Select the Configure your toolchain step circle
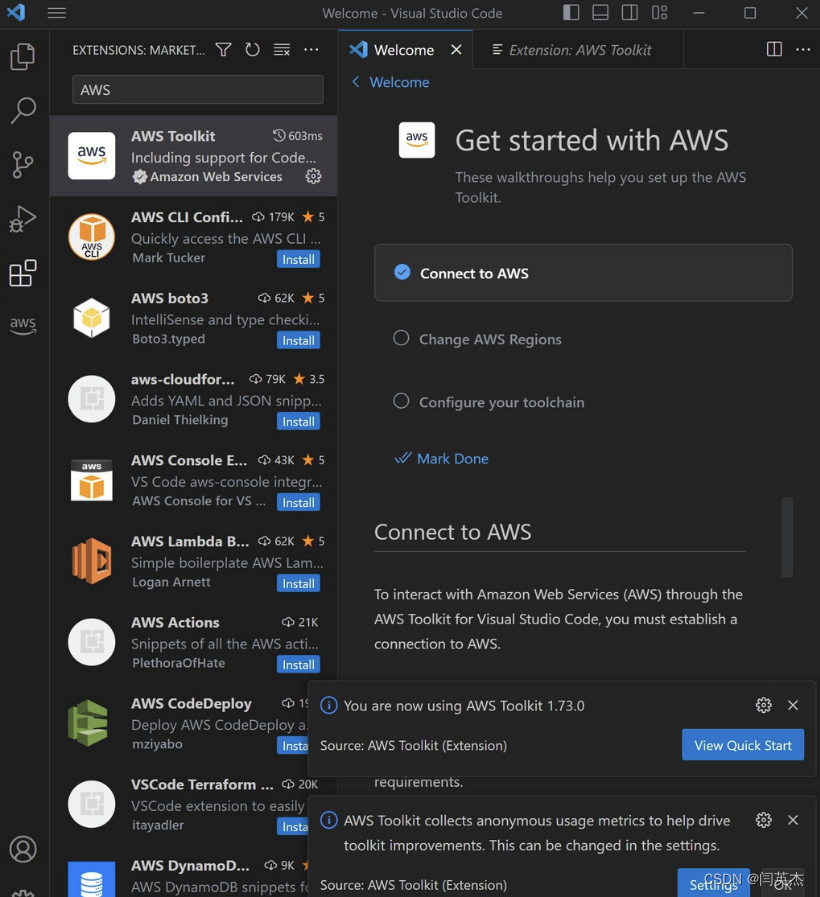 tap(401, 401)
